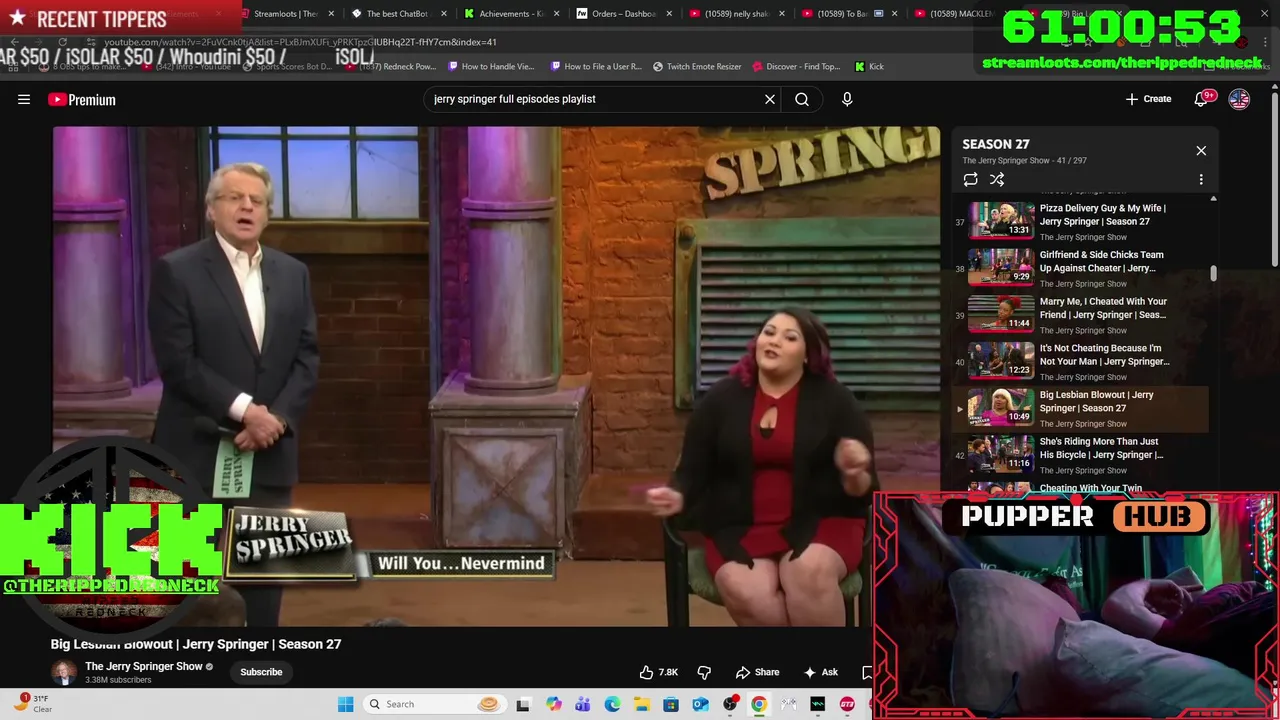1280x720 pixels.
Task: Ask about this video
Action: click(x=821, y=672)
